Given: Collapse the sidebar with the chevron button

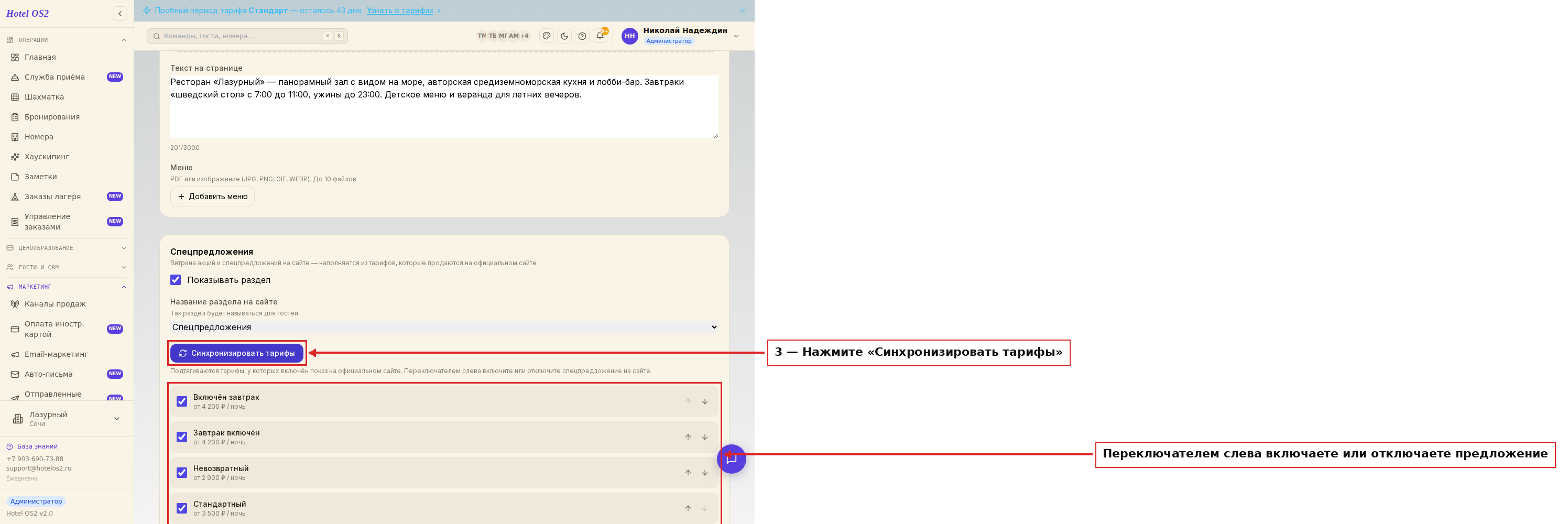Looking at the screenshot, I should click(120, 14).
